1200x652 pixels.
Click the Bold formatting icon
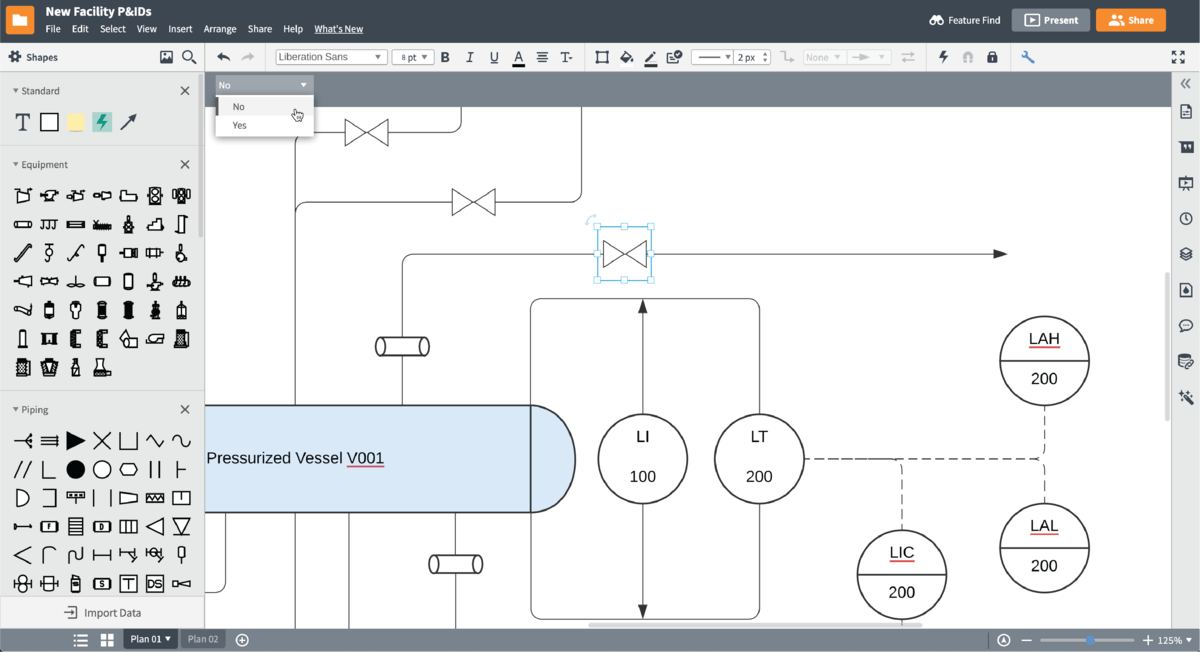[x=445, y=58]
